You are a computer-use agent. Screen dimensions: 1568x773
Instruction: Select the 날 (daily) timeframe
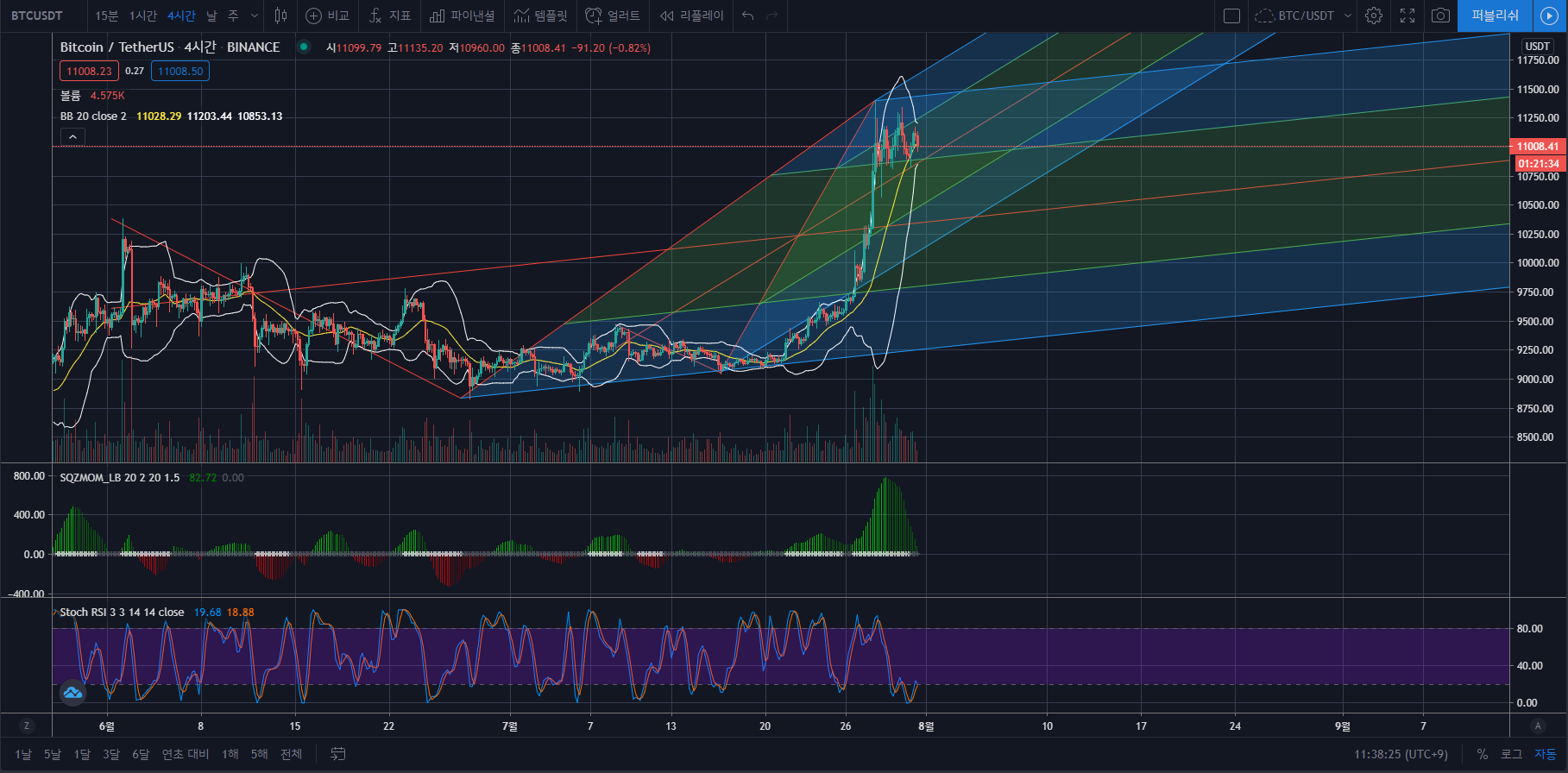point(211,16)
